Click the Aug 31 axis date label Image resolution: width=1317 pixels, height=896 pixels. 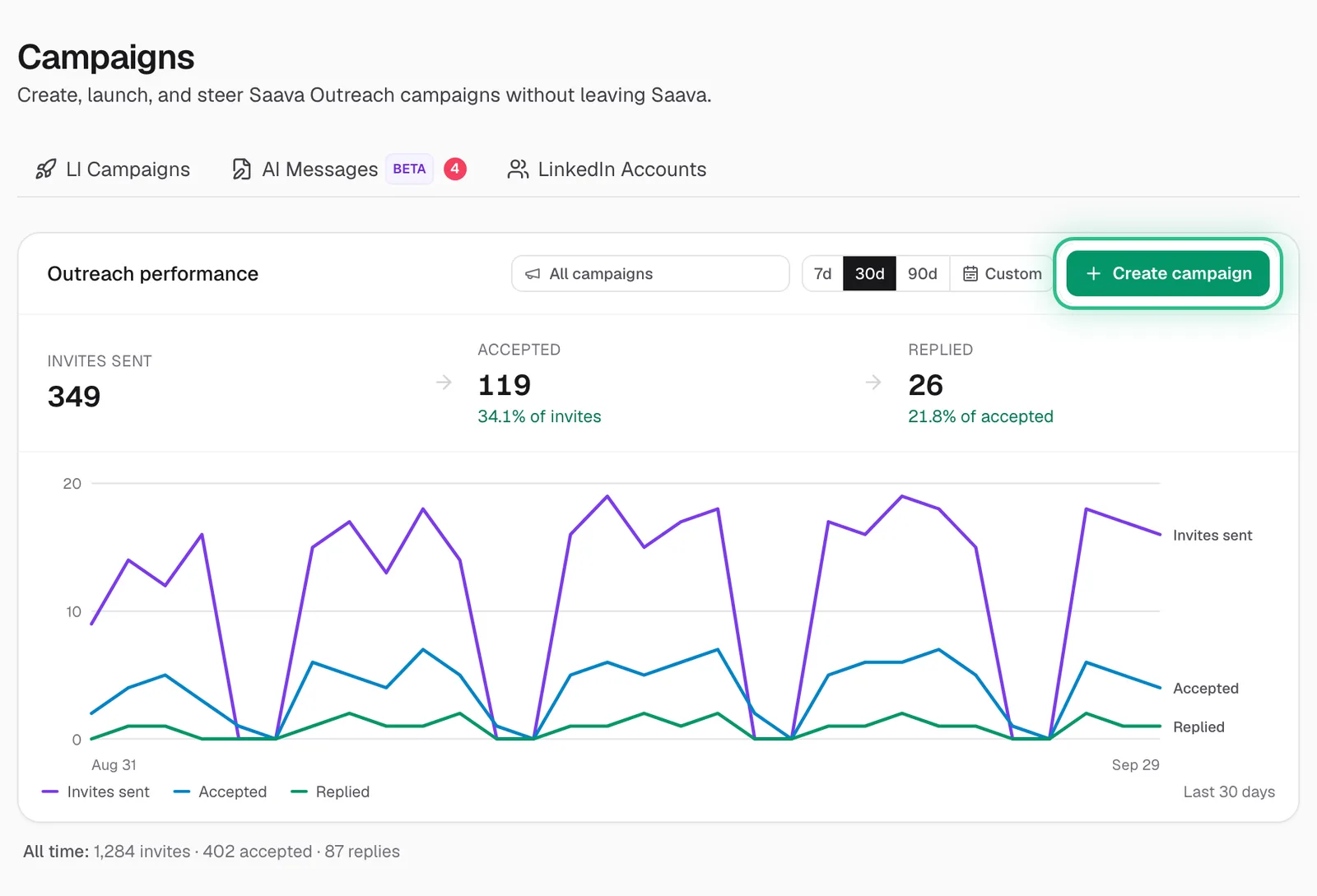(x=114, y=765)
